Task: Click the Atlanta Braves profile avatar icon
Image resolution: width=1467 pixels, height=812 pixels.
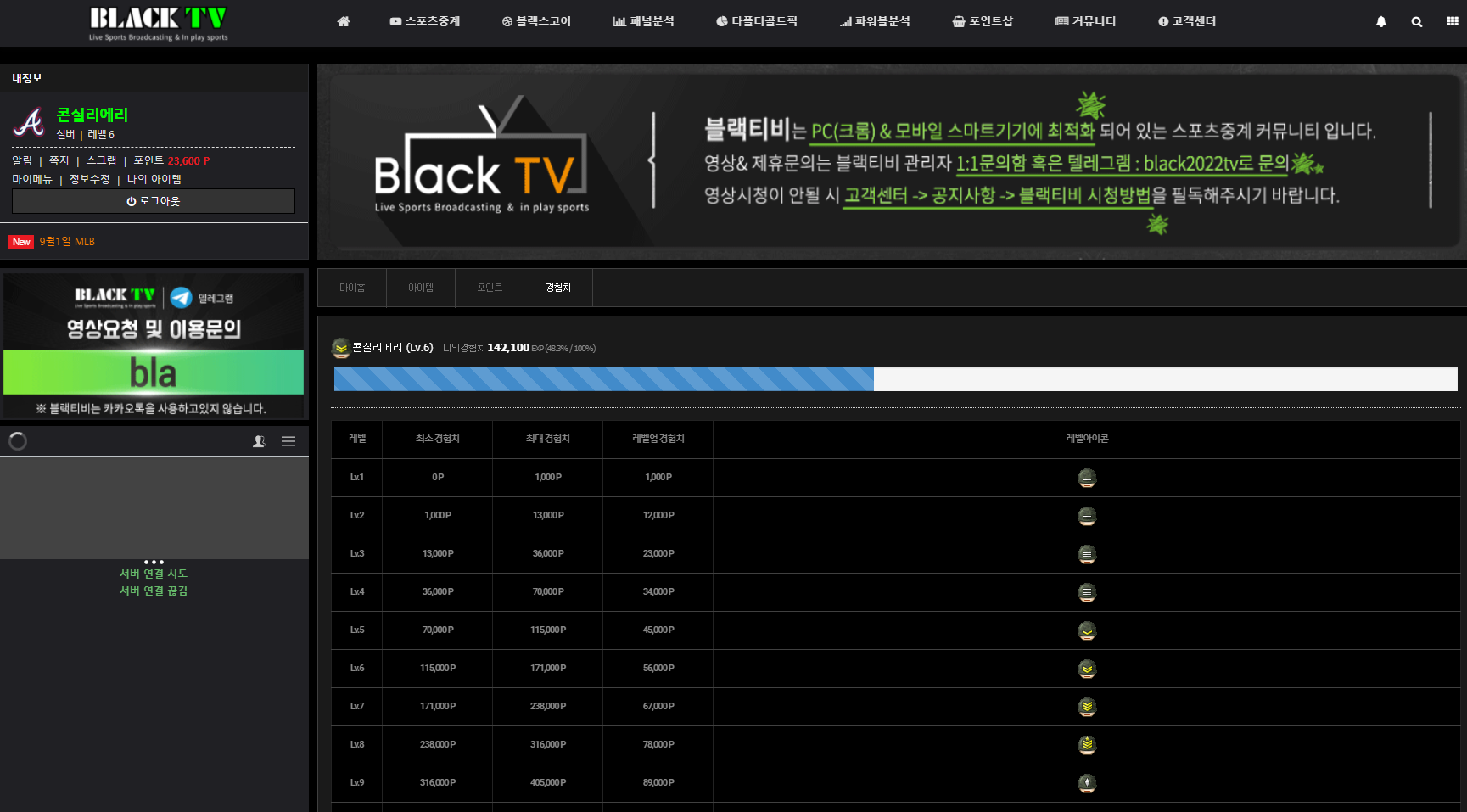Action: (x=30, y=123)
